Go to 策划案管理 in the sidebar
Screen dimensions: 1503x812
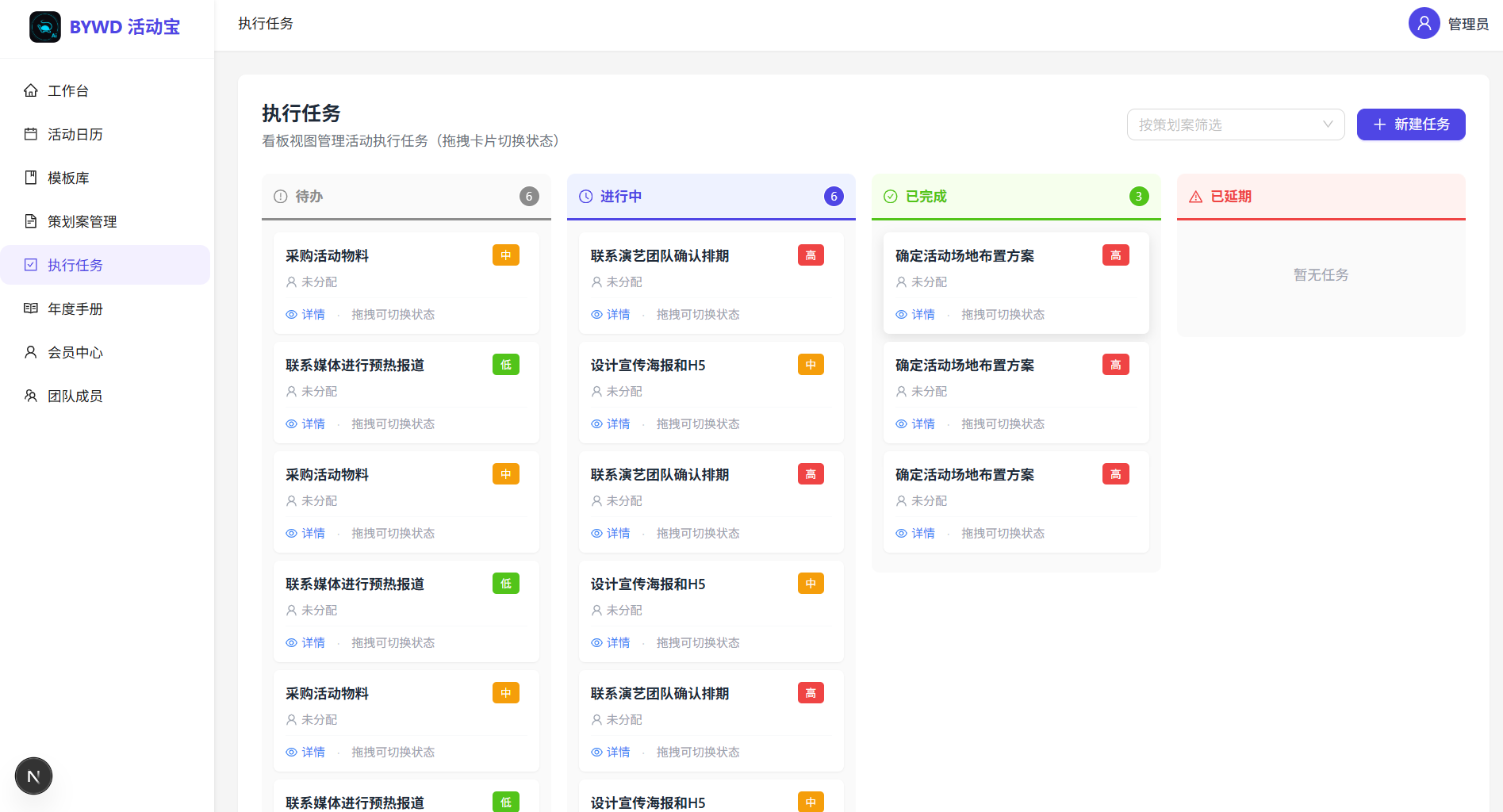(105, 221)
